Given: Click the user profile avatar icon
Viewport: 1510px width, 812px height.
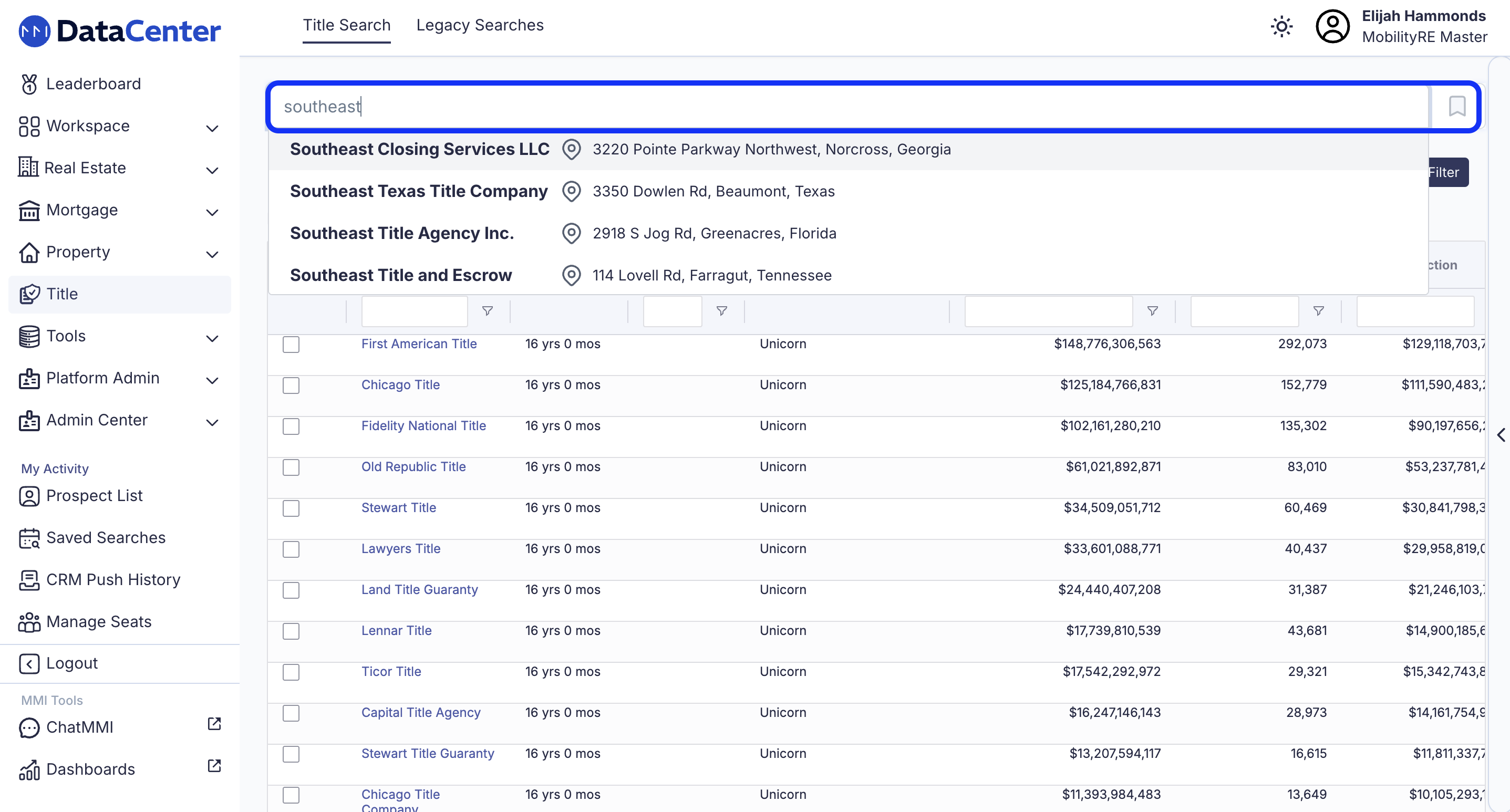Looking at the screenshot, I should click(x=1332, y=26).
